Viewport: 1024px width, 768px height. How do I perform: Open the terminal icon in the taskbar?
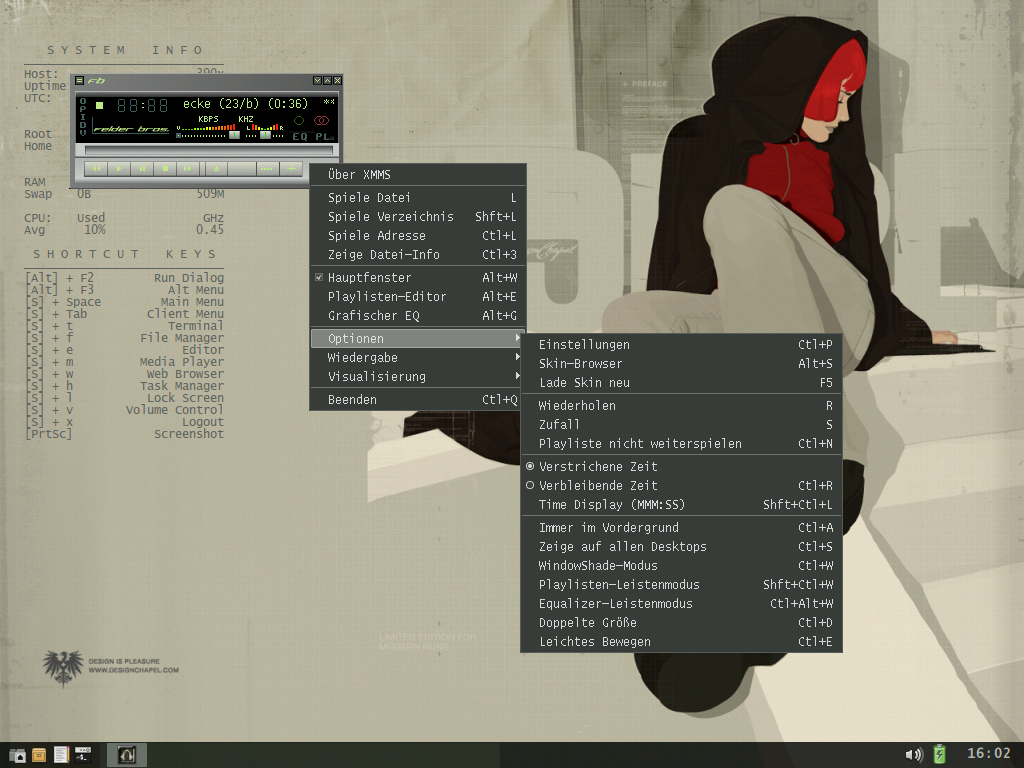pos(83,754)
